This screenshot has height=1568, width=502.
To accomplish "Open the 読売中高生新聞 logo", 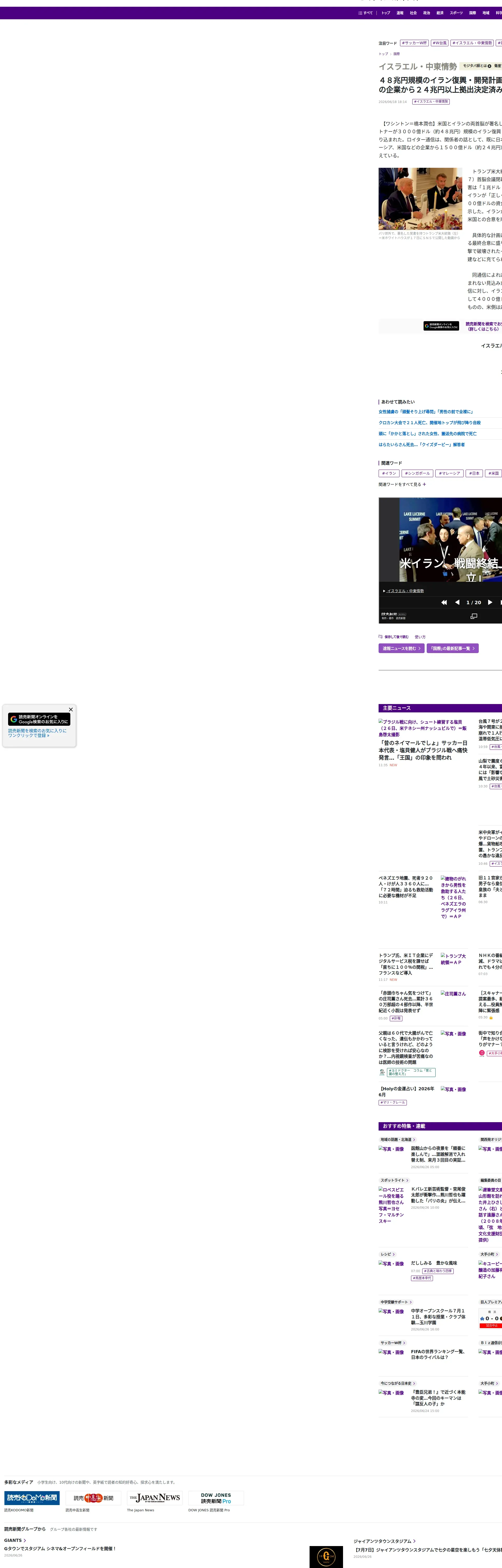I will [93, 1498].
